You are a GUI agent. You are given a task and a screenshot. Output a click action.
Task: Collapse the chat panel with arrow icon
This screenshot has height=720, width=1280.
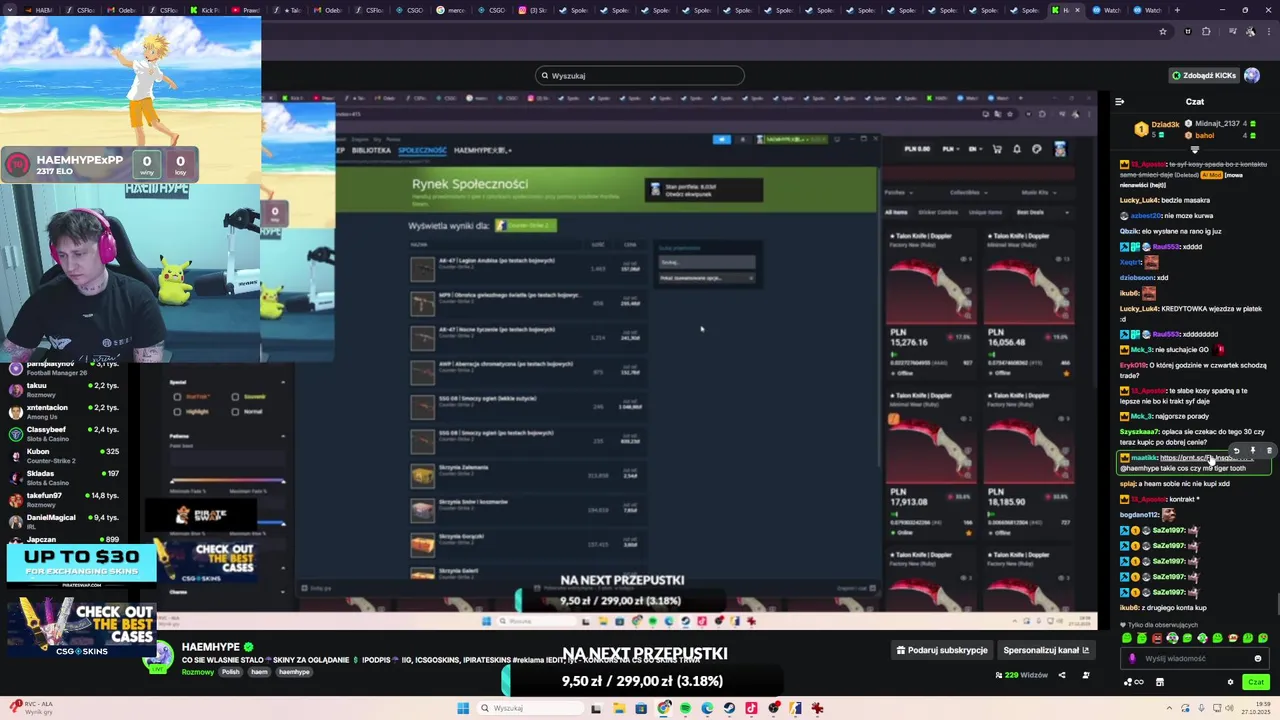pos(1119,101)
